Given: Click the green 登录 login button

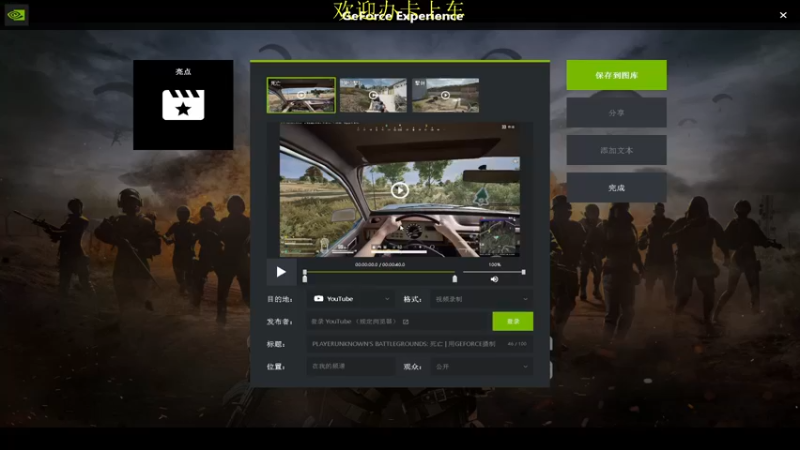Looking at the screenshot, I should click(513, 321).
